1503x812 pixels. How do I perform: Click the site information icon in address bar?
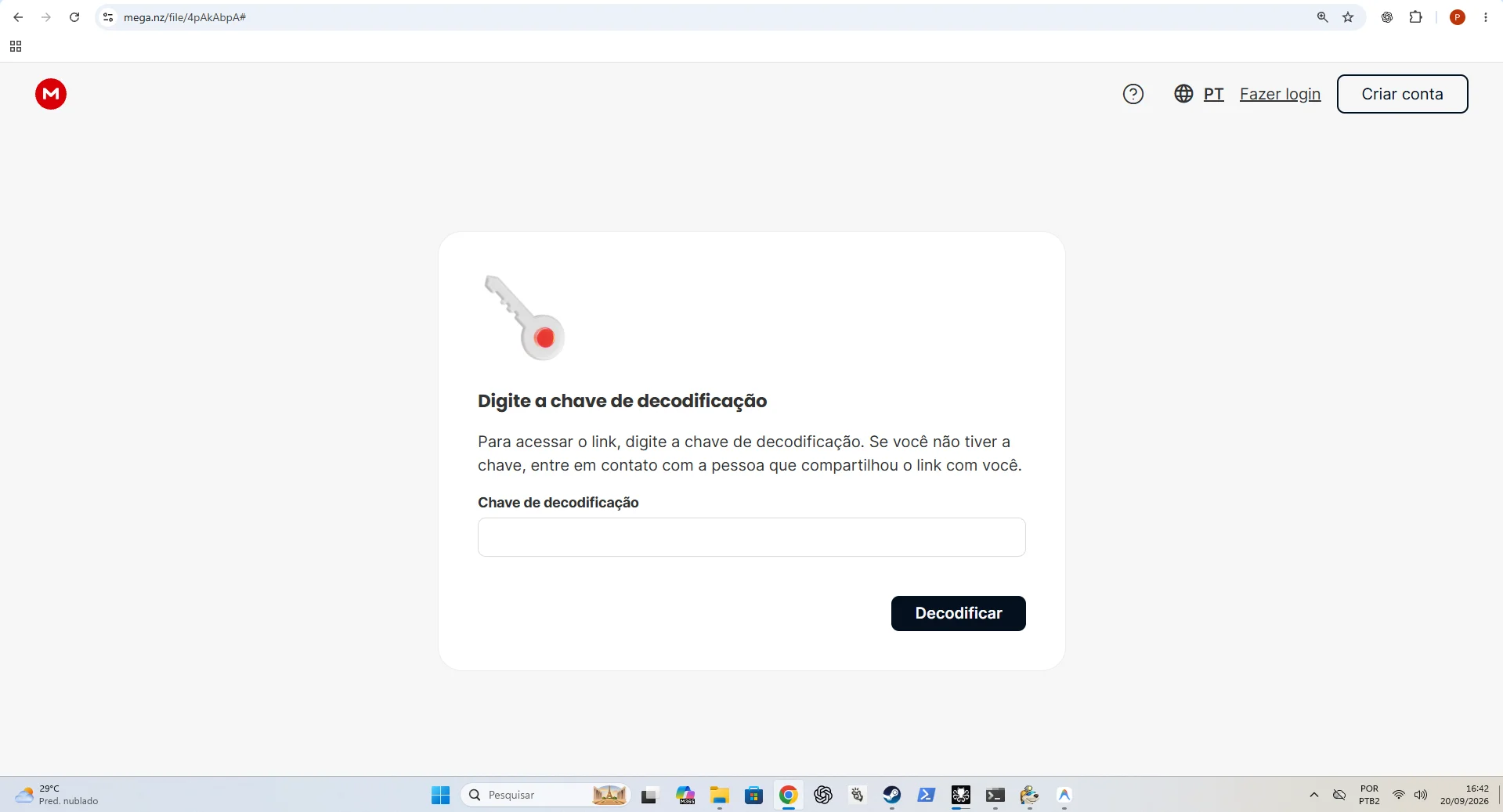click(108, 17)
